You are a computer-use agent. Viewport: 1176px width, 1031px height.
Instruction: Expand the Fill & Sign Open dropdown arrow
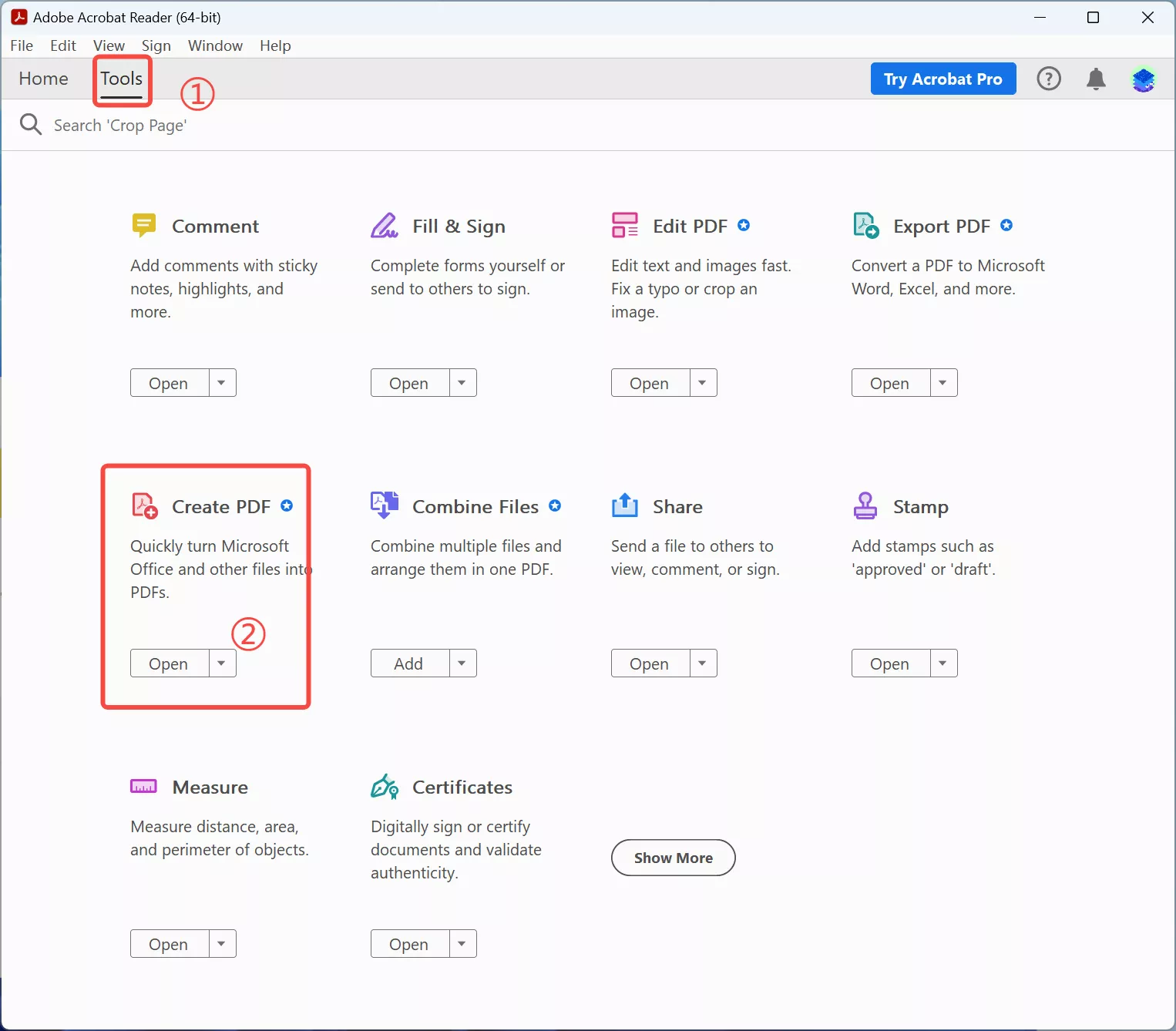pyautogui.click(x=462, y=383)
